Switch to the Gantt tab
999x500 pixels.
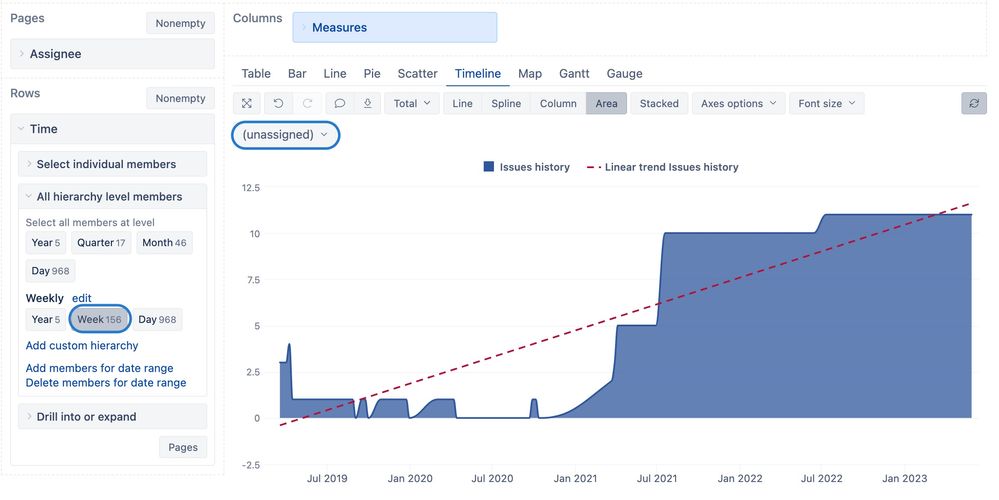tap(574, 74)
